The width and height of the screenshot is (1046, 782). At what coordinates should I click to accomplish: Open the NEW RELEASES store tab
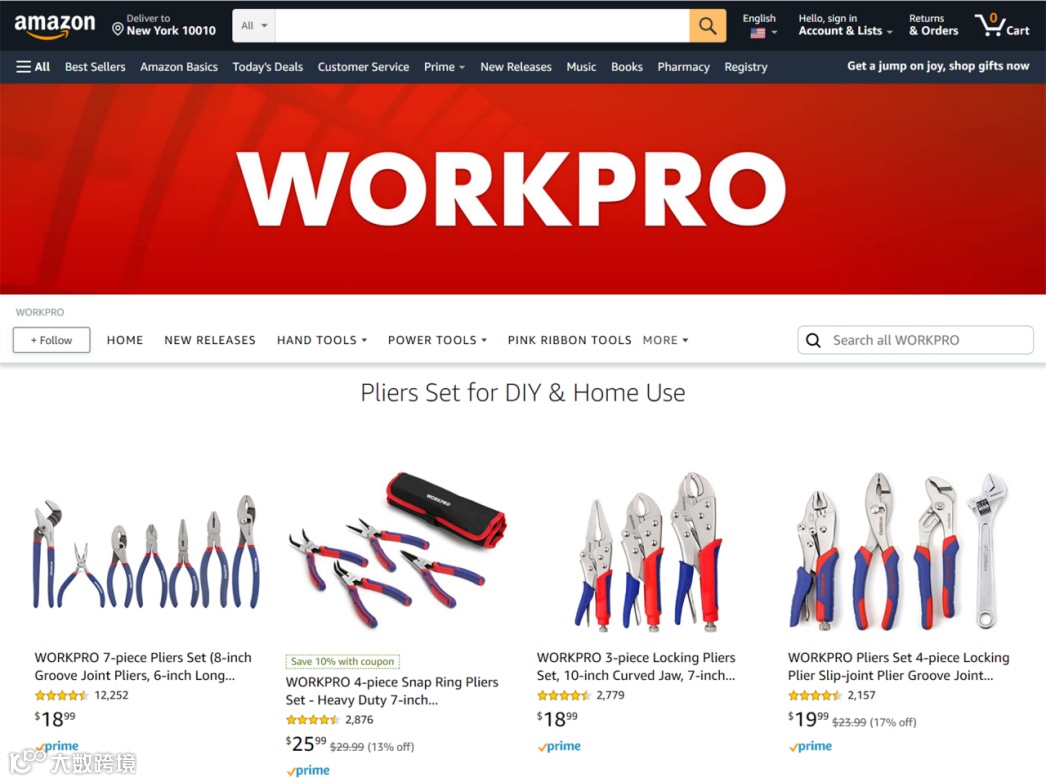pyautogui.click(x=209, y=340)
